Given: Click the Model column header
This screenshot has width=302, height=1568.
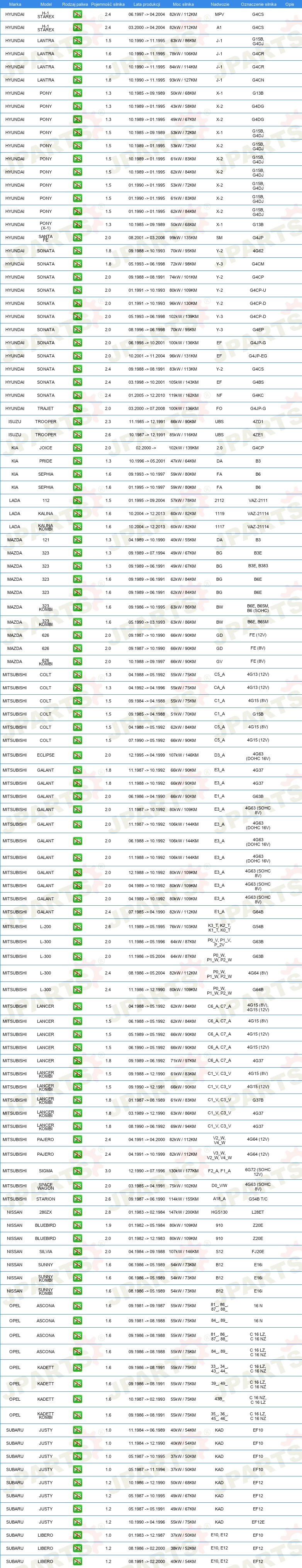Looking at the screenshot, I should (x=46, y=4).
